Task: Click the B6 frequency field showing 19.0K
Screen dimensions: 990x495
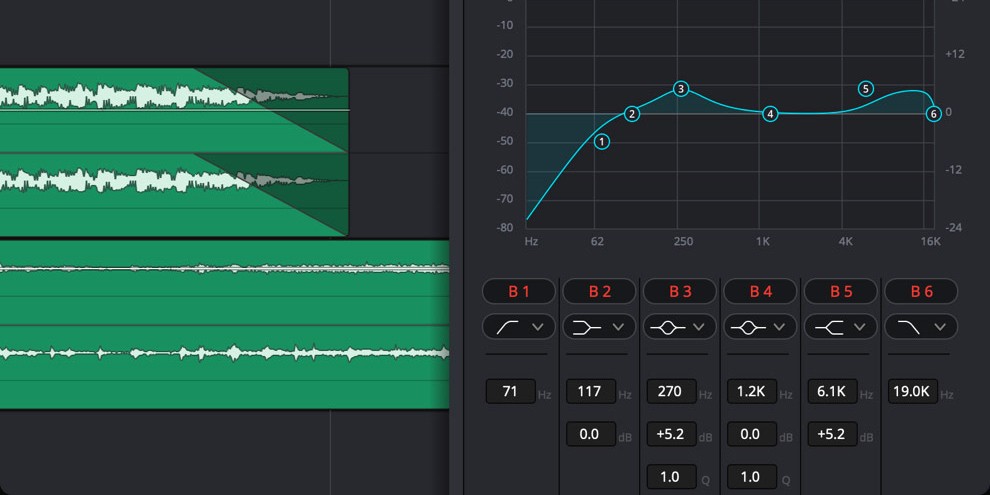Action: (x=912, y=391)
